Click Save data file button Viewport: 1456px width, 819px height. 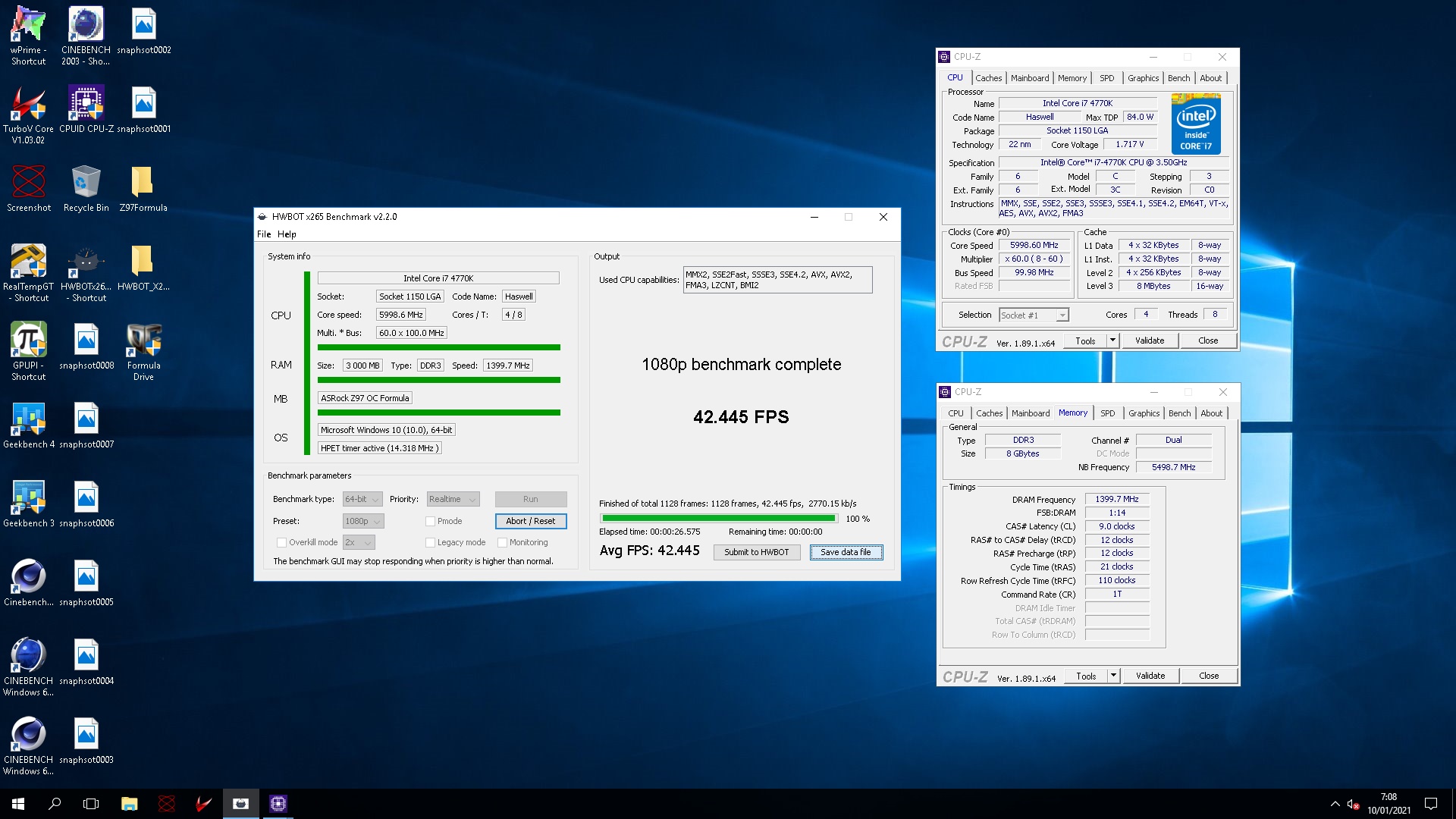tap(846, 552)
